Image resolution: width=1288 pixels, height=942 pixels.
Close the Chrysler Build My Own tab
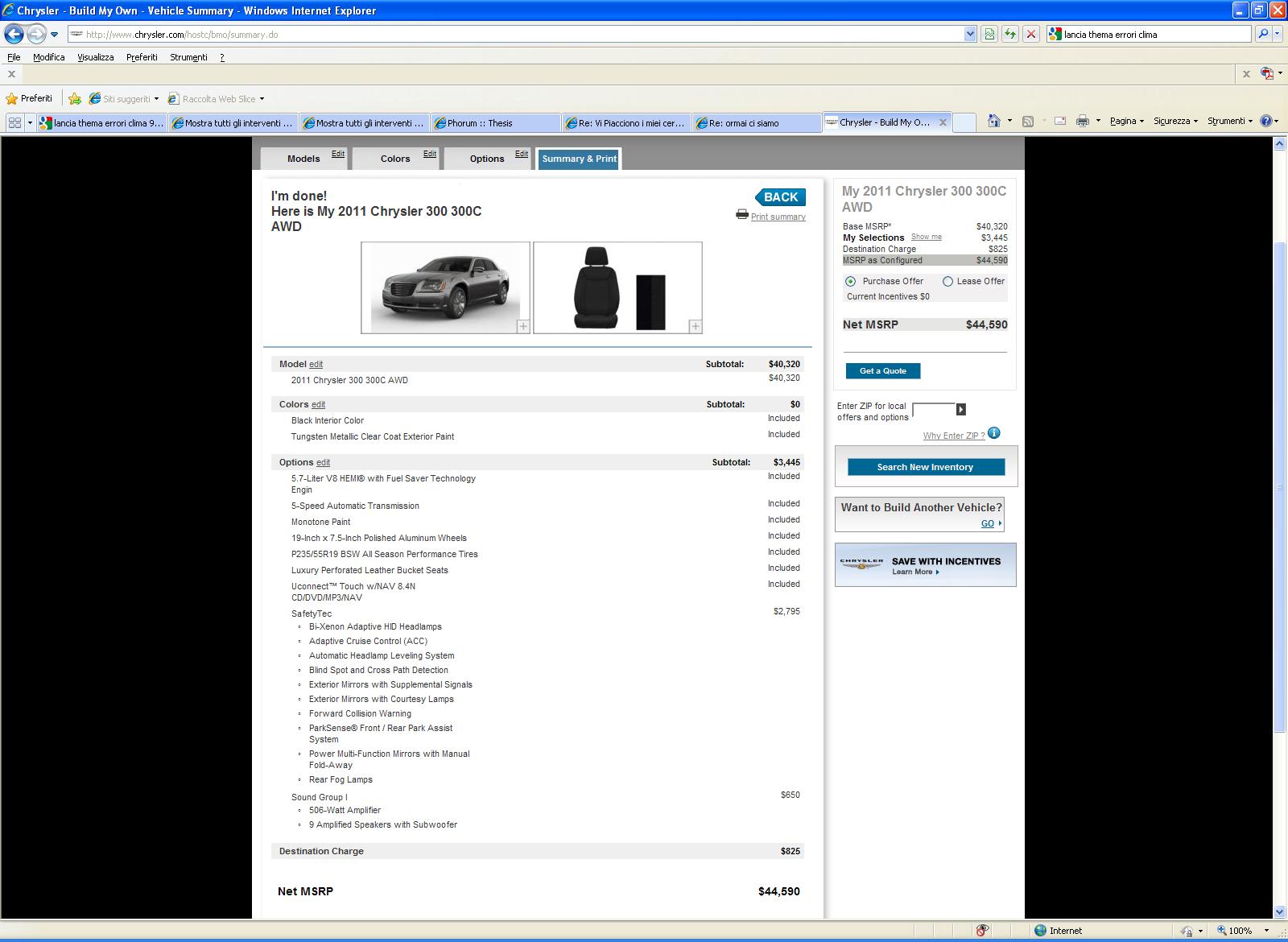942,122
